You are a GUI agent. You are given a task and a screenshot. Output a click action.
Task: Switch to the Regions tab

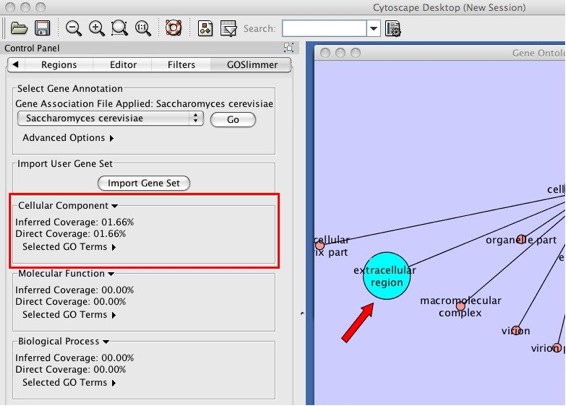coord(59,65)
